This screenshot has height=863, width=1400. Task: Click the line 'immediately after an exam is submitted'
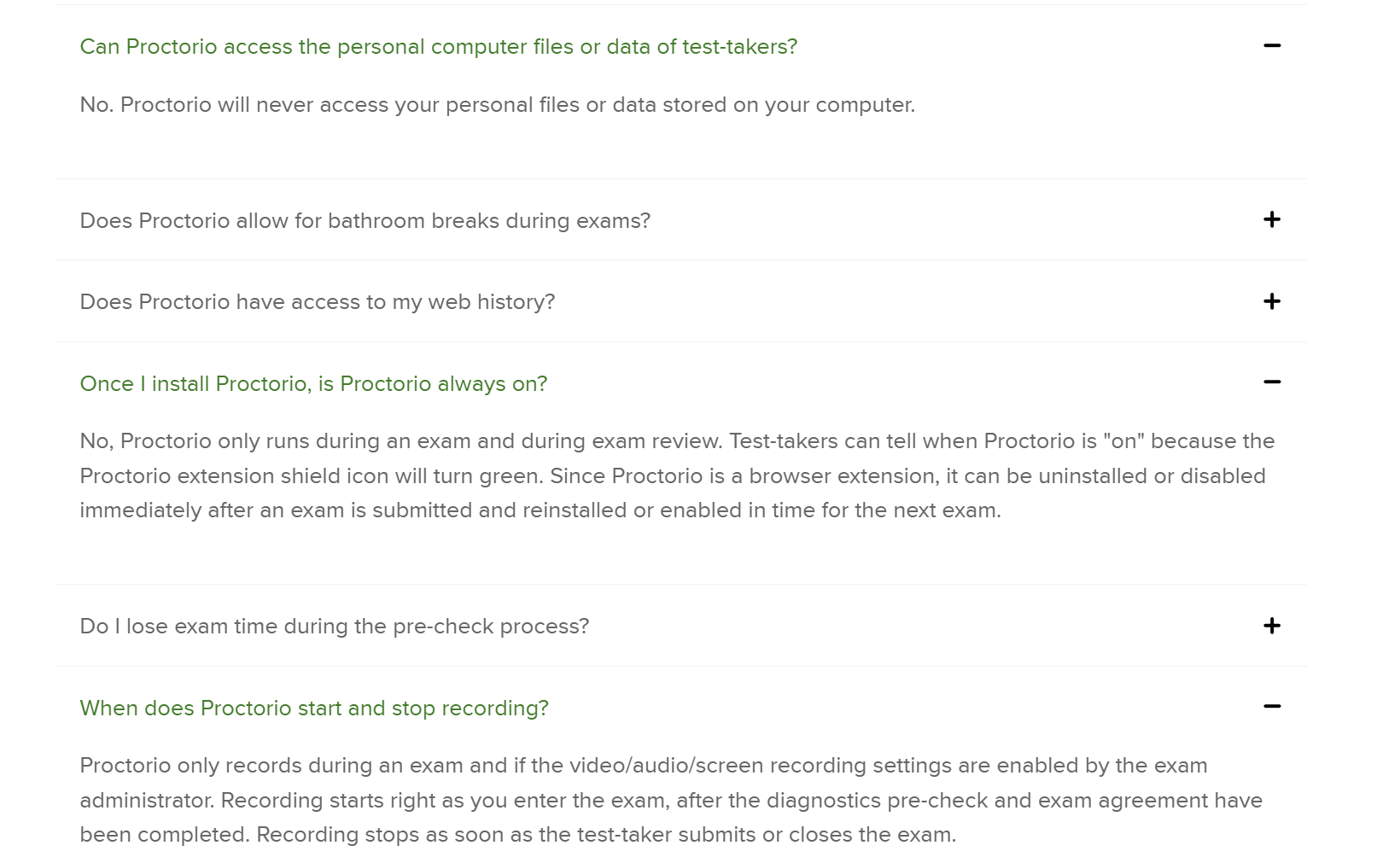click(540, 510)
